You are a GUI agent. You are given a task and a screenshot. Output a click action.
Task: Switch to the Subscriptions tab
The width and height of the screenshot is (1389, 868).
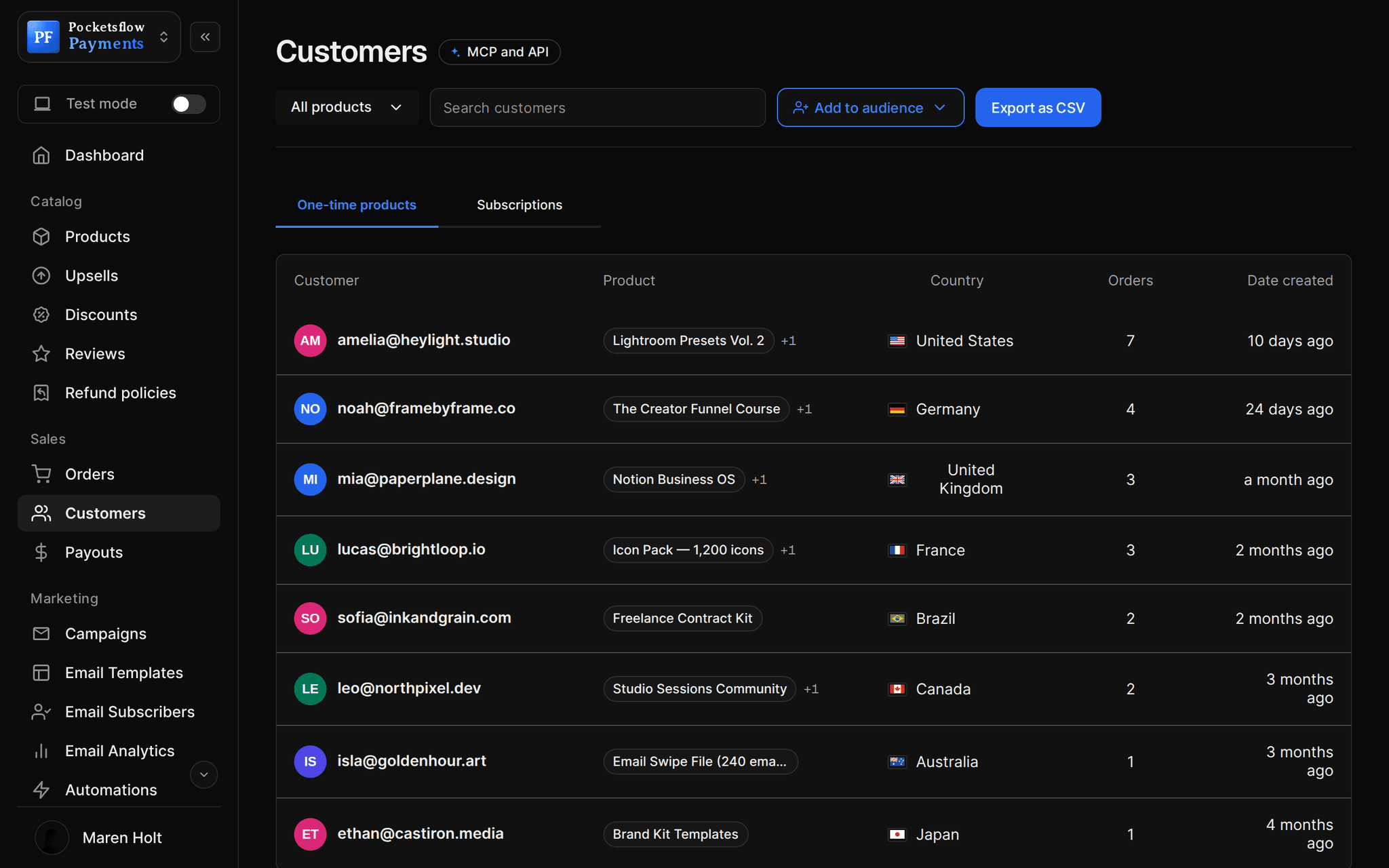pyautogui.click(x=520, y=205)
